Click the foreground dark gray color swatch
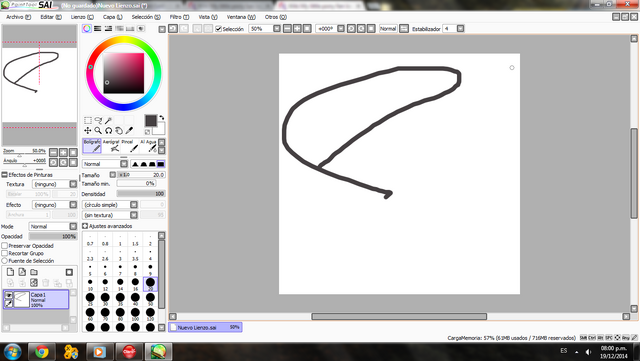This screenshot has width=640, height=361. coord(151,120)
